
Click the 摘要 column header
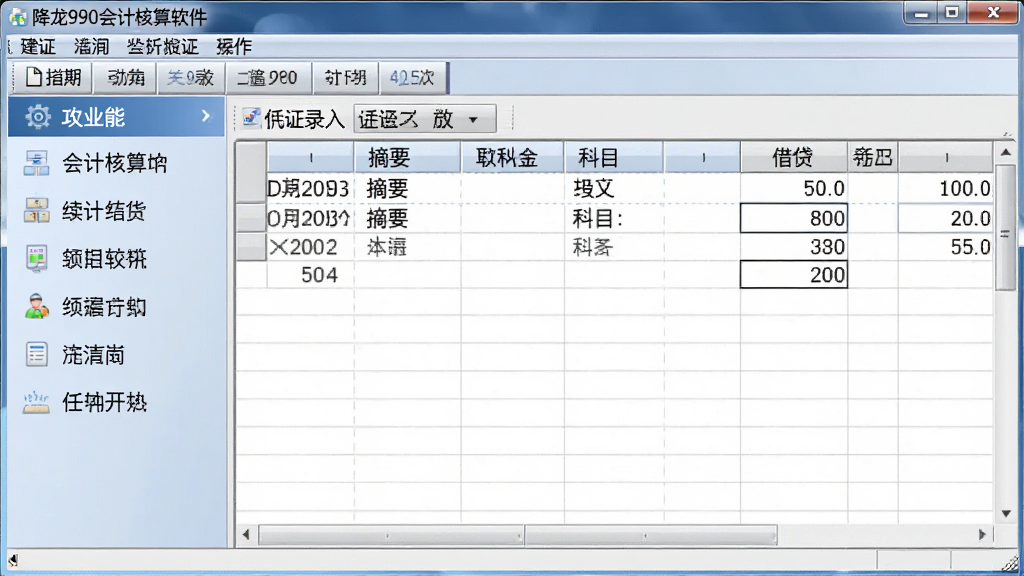click(x=408, y=157)
